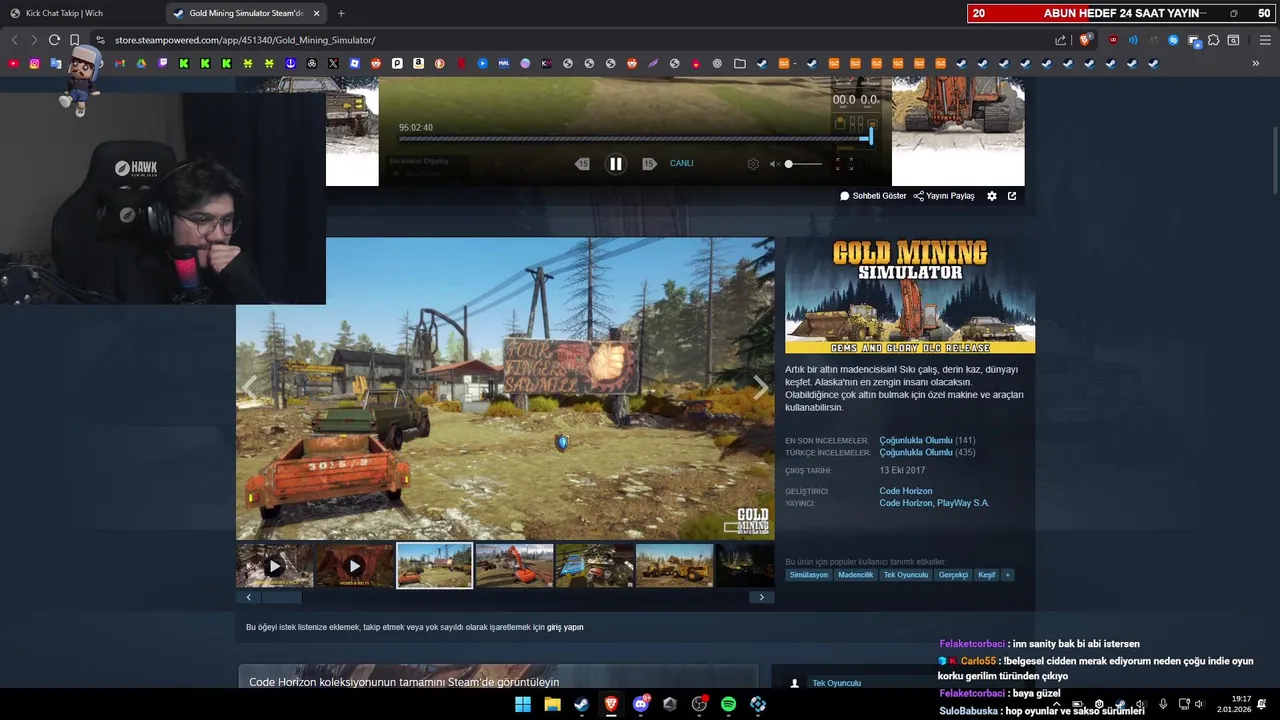Open a new browser tab

pyautogui.click(x=341, y=13)
